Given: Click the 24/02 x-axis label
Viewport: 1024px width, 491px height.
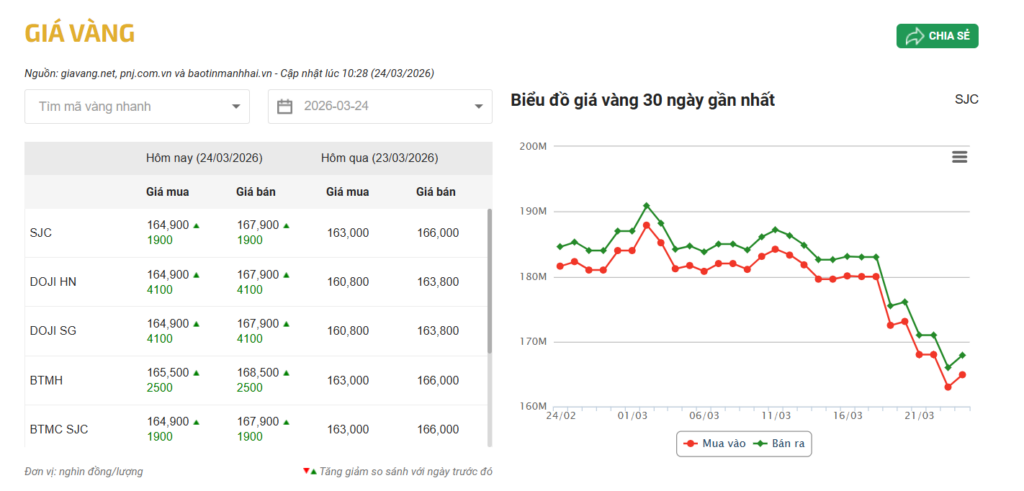Looking at the screenshot, I should pos(560,415).
